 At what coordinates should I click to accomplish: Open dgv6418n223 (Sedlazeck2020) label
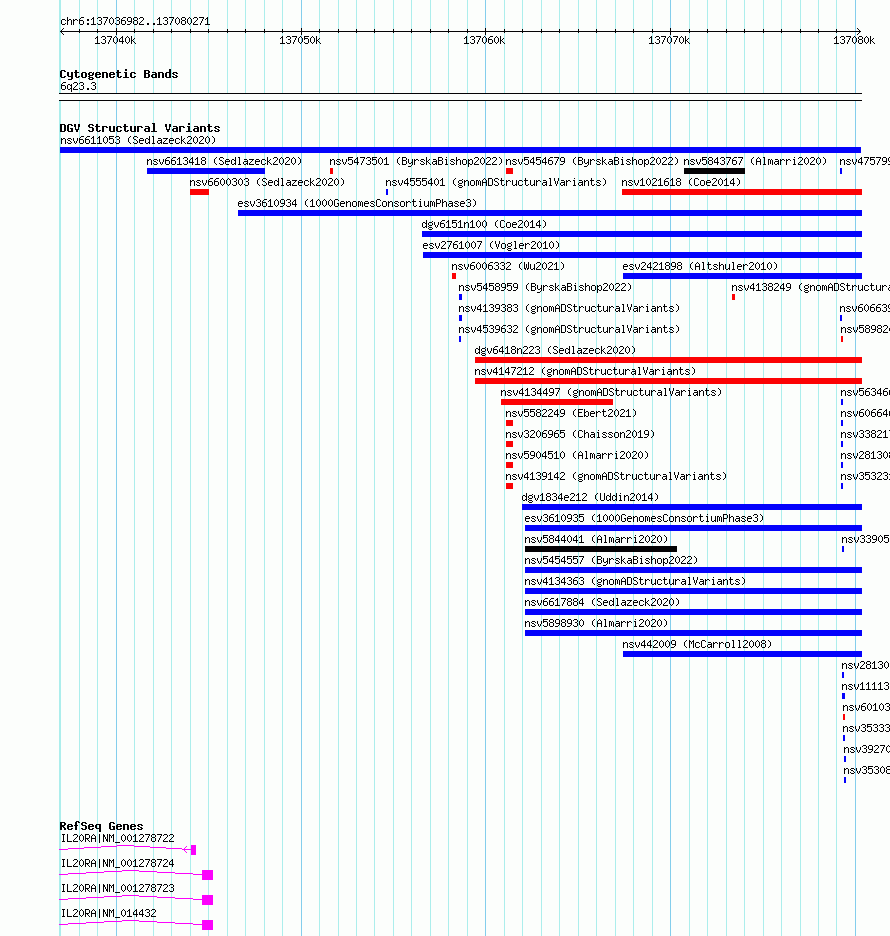tap(555, 350)
